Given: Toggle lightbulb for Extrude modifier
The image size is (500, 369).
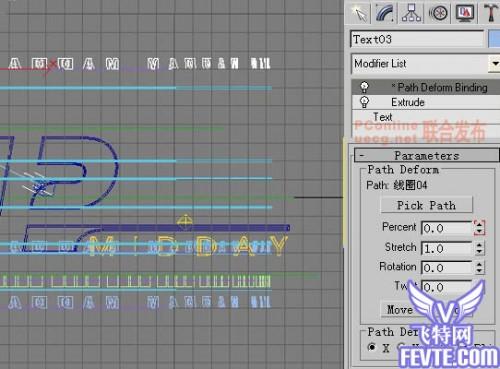Looking at the screenshot, I should [x=364, y=102].
